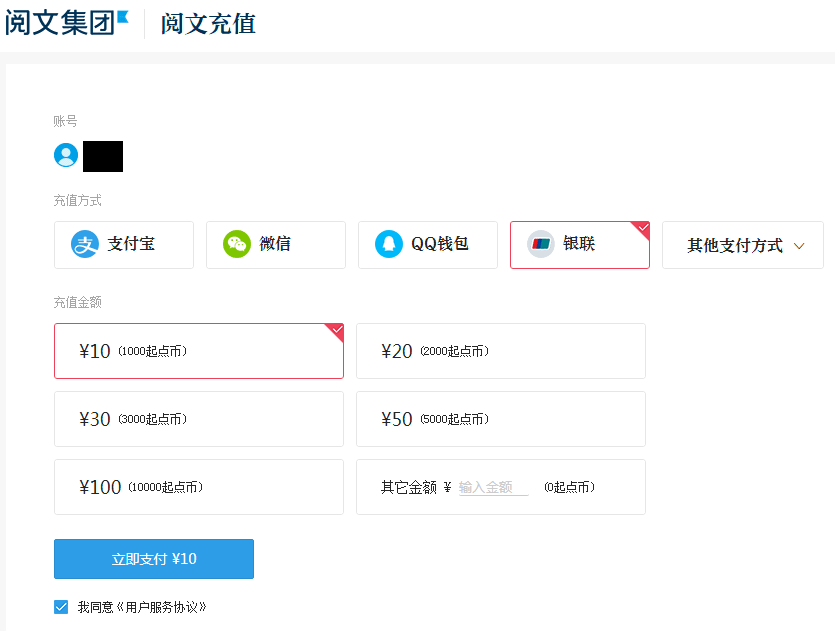Choose the ¥100 (10000起点币) amount
The width and height of the screenshot is (835, 631).
pos(199,487)
